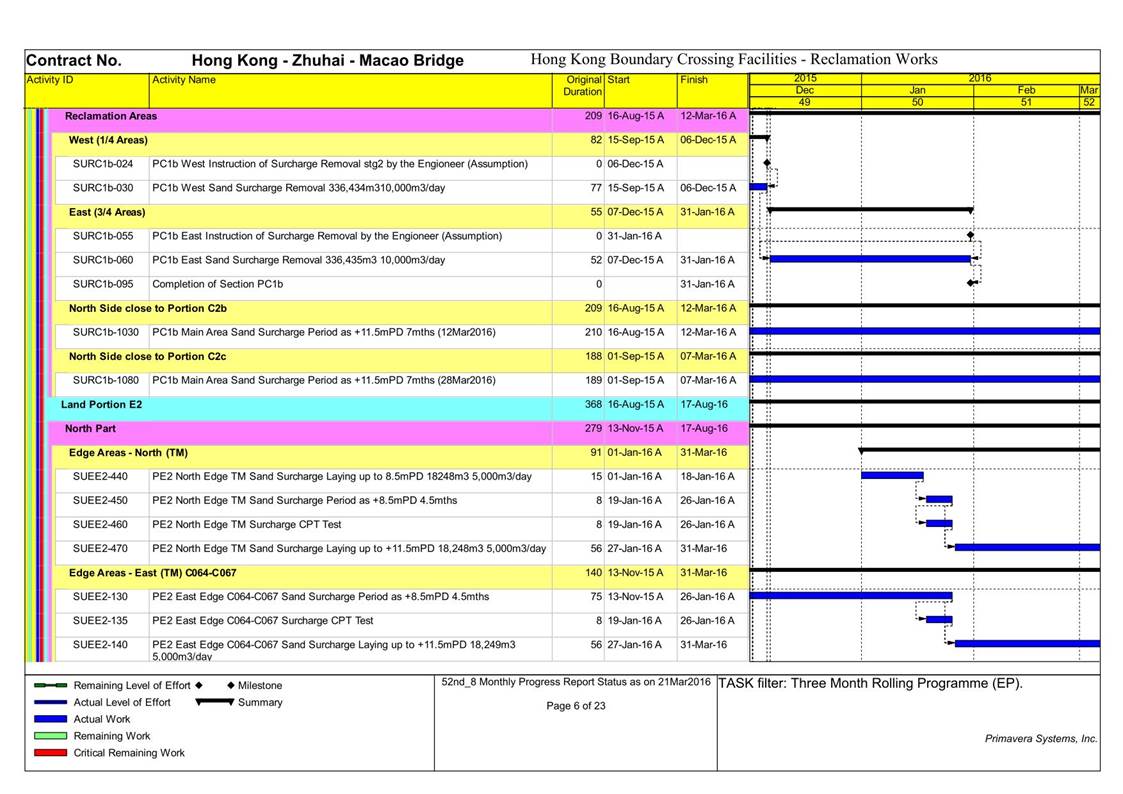Select activity ID SURC1b-1080

pyautogui.click(x=106, y=380)
